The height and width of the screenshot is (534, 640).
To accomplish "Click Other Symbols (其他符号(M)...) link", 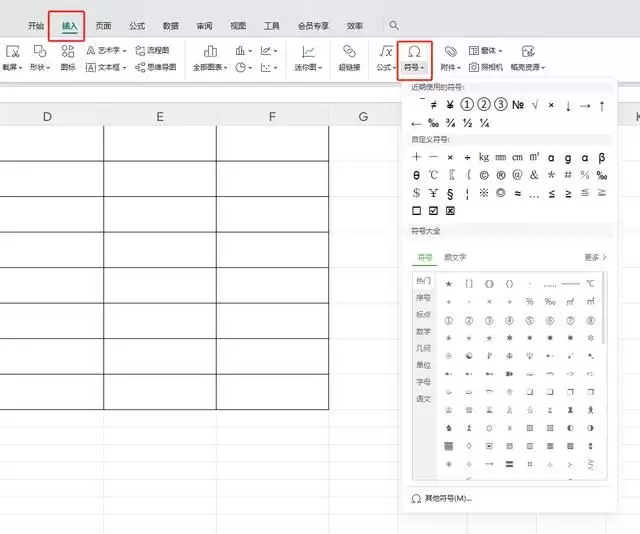I will pos(442,498).
